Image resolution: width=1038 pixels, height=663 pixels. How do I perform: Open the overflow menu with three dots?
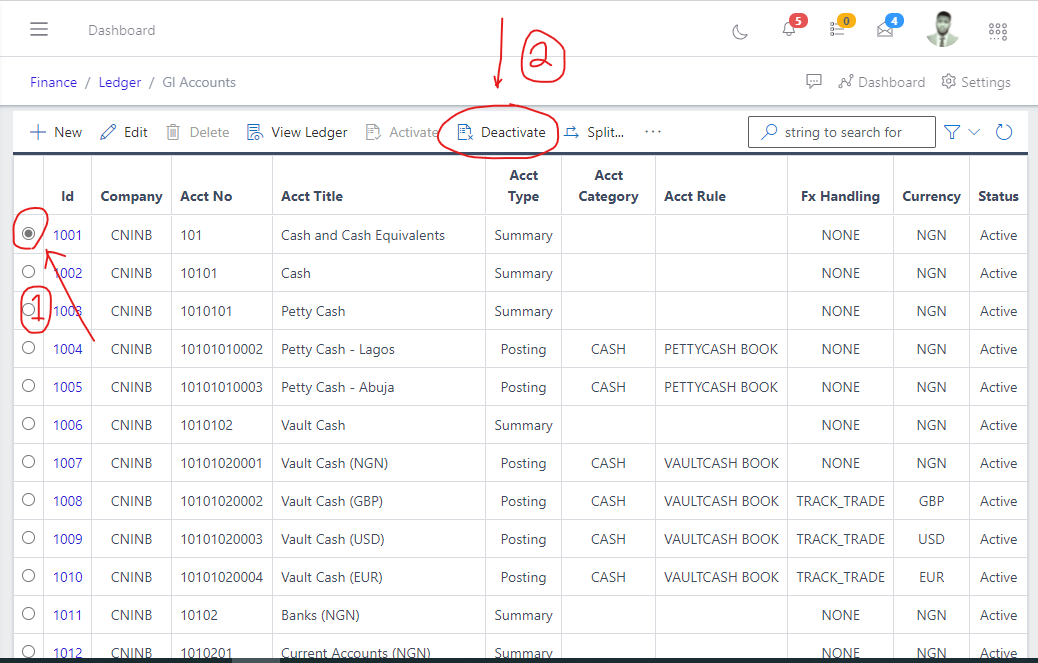[x=653, y=131]
